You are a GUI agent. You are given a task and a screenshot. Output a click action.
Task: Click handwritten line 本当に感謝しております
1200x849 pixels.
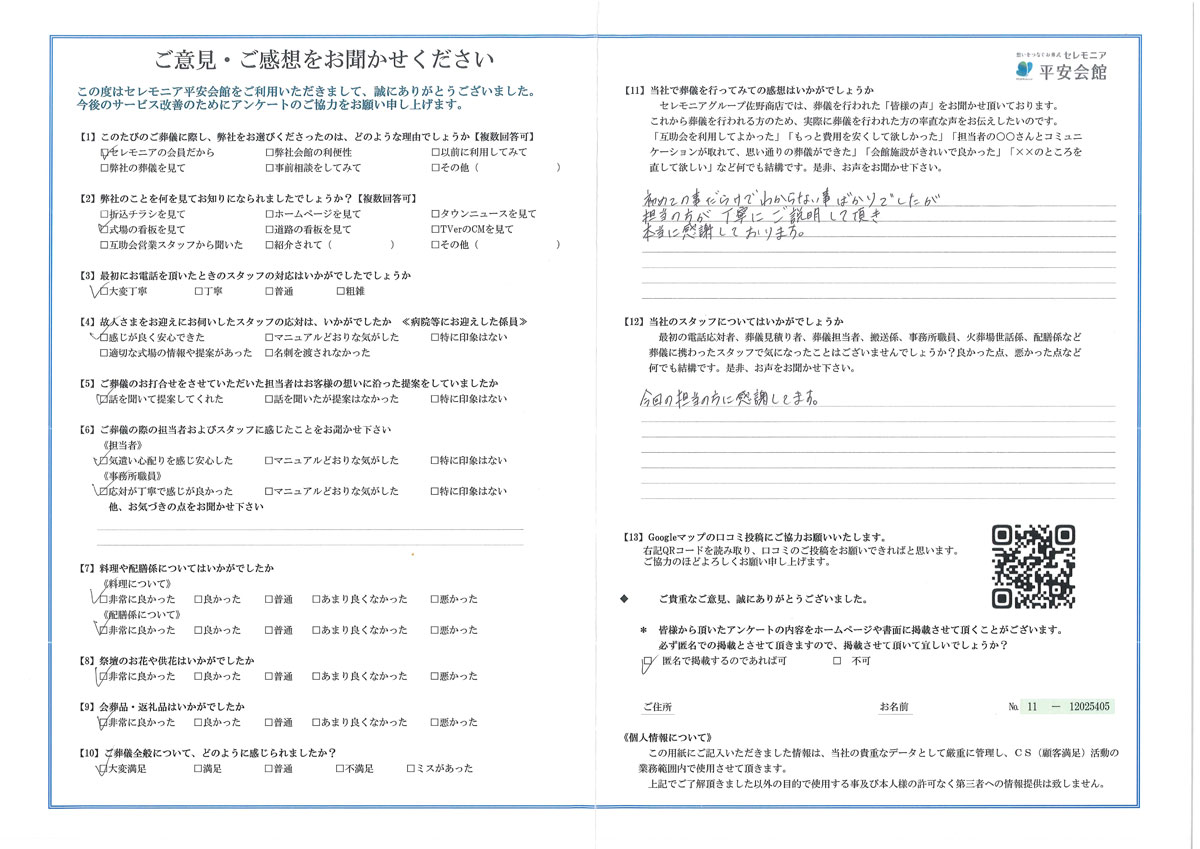click(x=723, y=232)
